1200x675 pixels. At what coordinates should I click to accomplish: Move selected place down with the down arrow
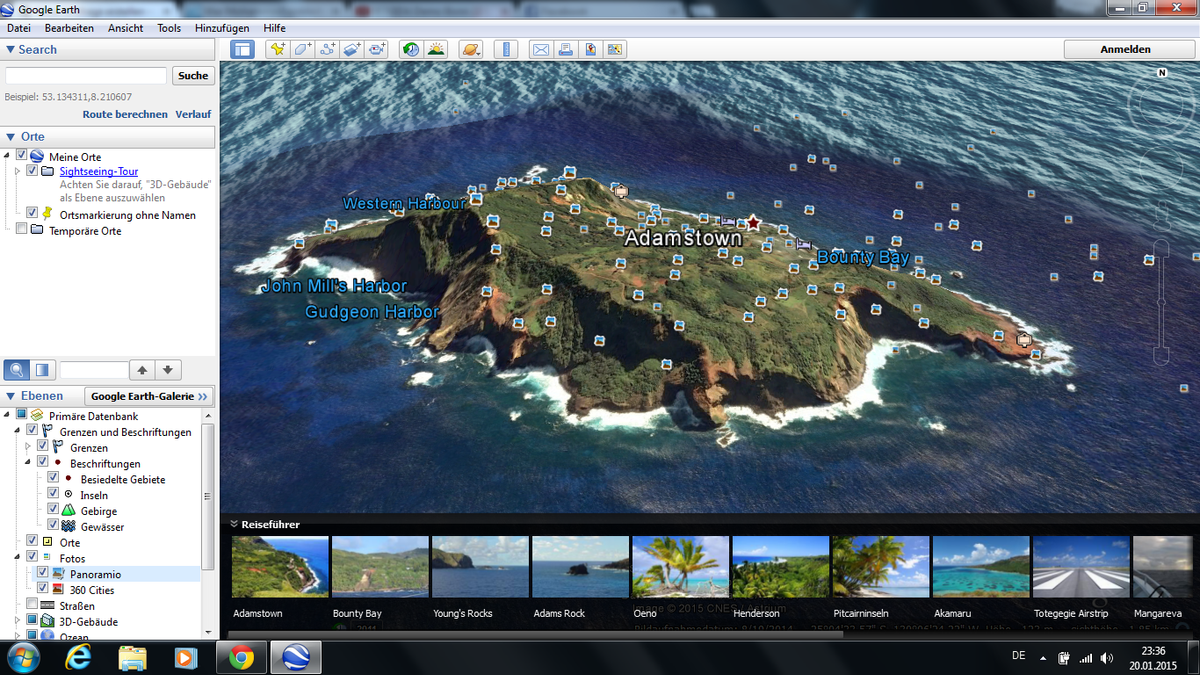168,369
